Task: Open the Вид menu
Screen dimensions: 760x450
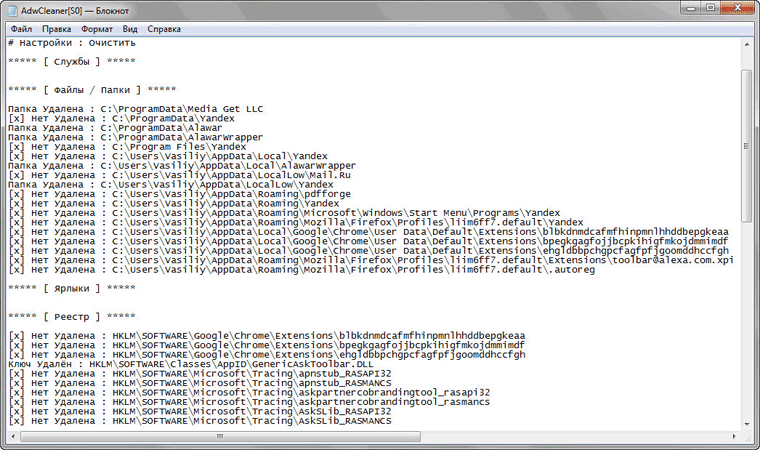Action: (x=130, y=29)
